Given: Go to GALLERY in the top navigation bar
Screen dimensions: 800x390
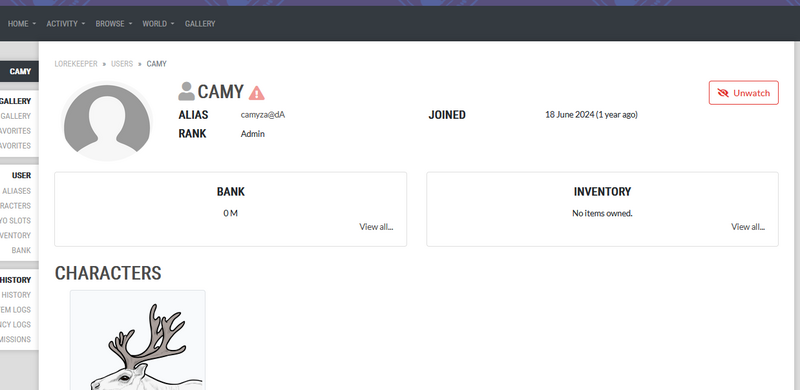Looking at the screenshot, I should (200, 23).
